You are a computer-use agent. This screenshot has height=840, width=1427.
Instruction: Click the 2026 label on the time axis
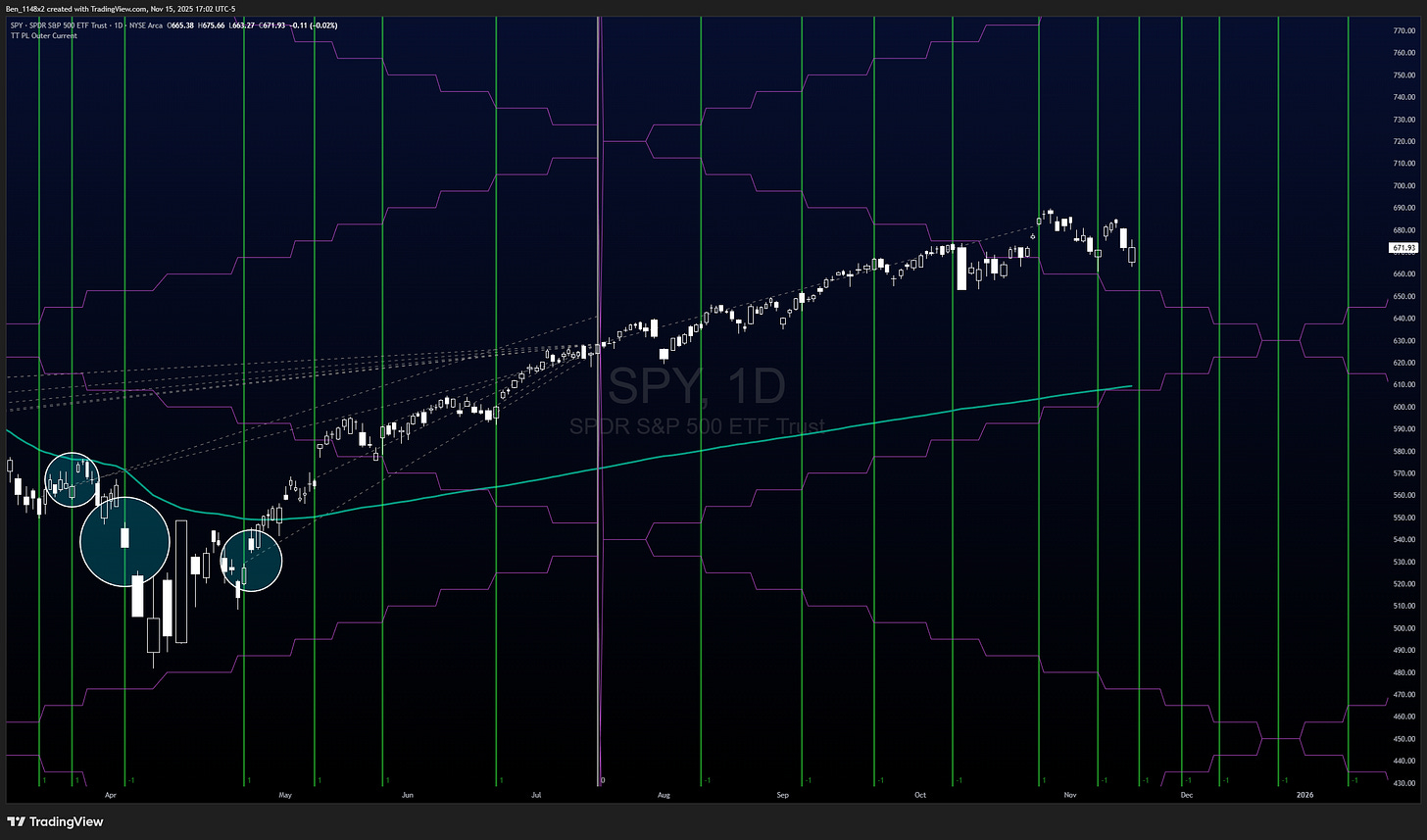click(1304, 793)
